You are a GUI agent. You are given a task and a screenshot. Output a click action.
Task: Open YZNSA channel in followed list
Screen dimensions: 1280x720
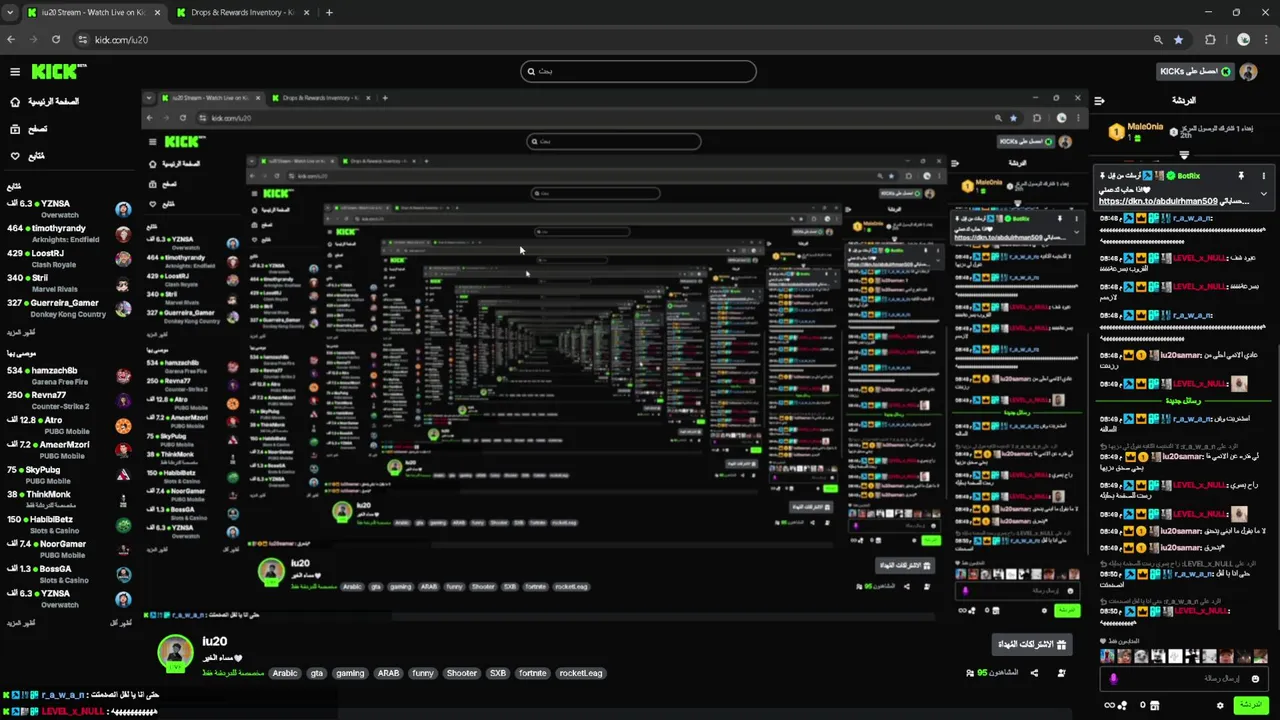pyautogui.click(x=68, y=209)
